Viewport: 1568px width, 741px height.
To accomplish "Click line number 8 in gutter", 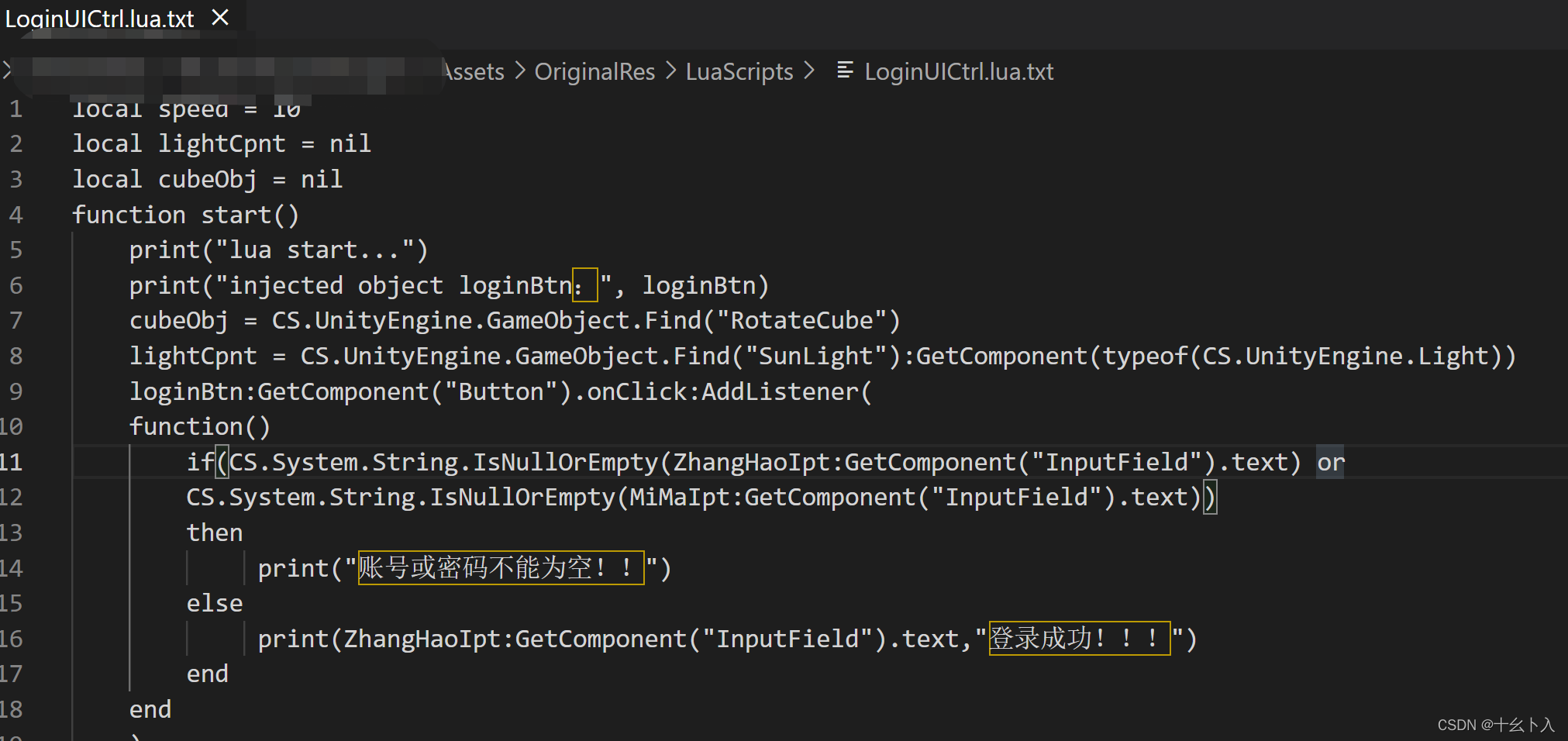I will click(16, 356).
